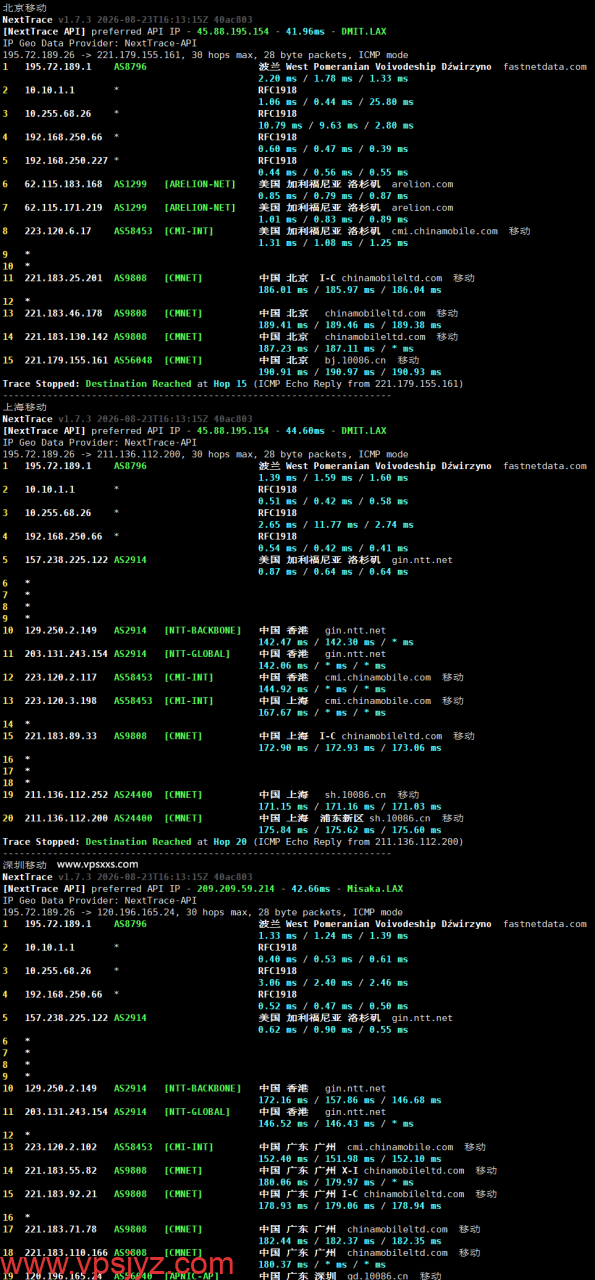Select the 152.40 ms latency value
Screen dimensions: 595x1280
coord(281,1159)
